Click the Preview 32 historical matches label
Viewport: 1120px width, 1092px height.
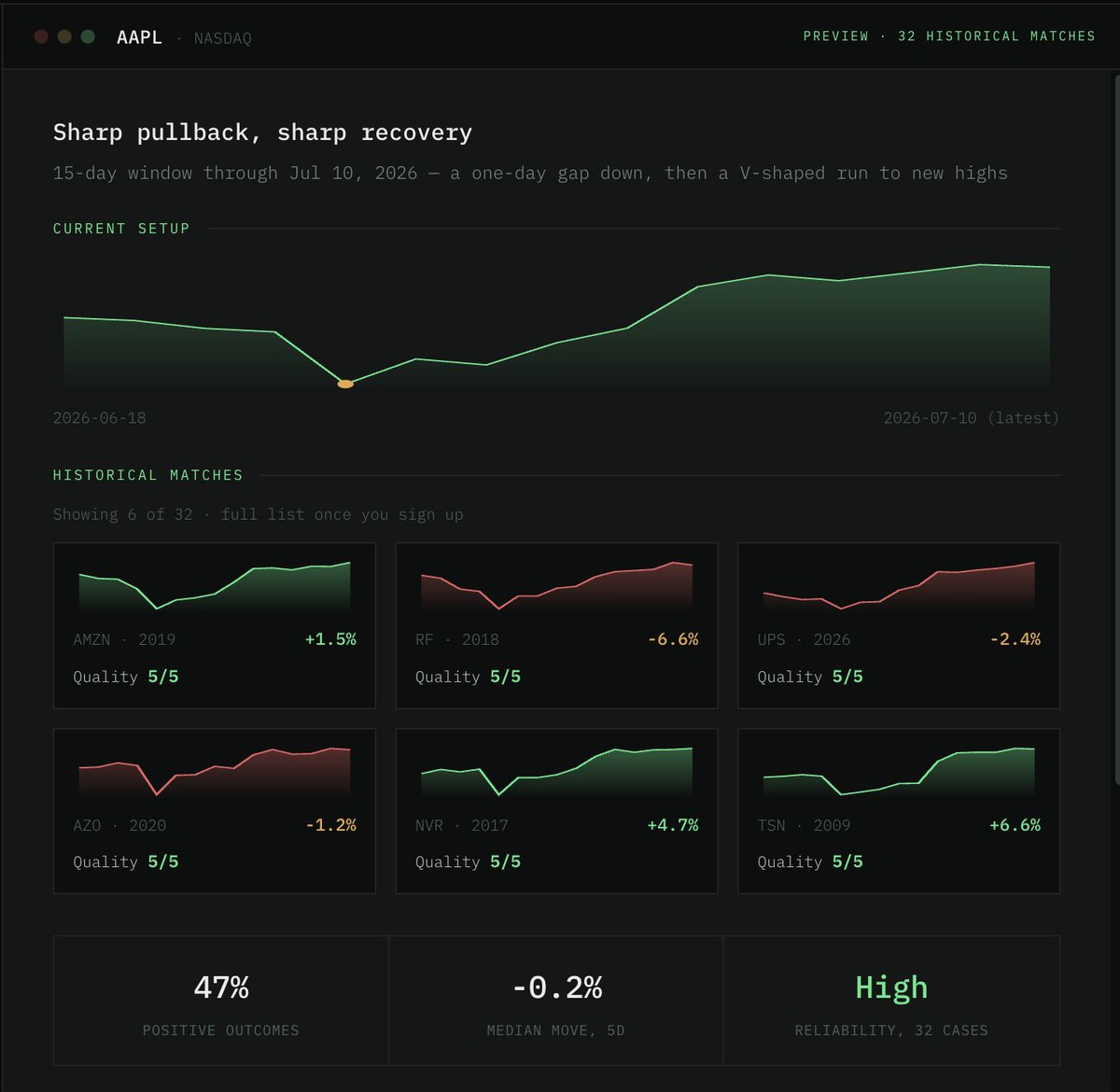(x=949, y=35)
